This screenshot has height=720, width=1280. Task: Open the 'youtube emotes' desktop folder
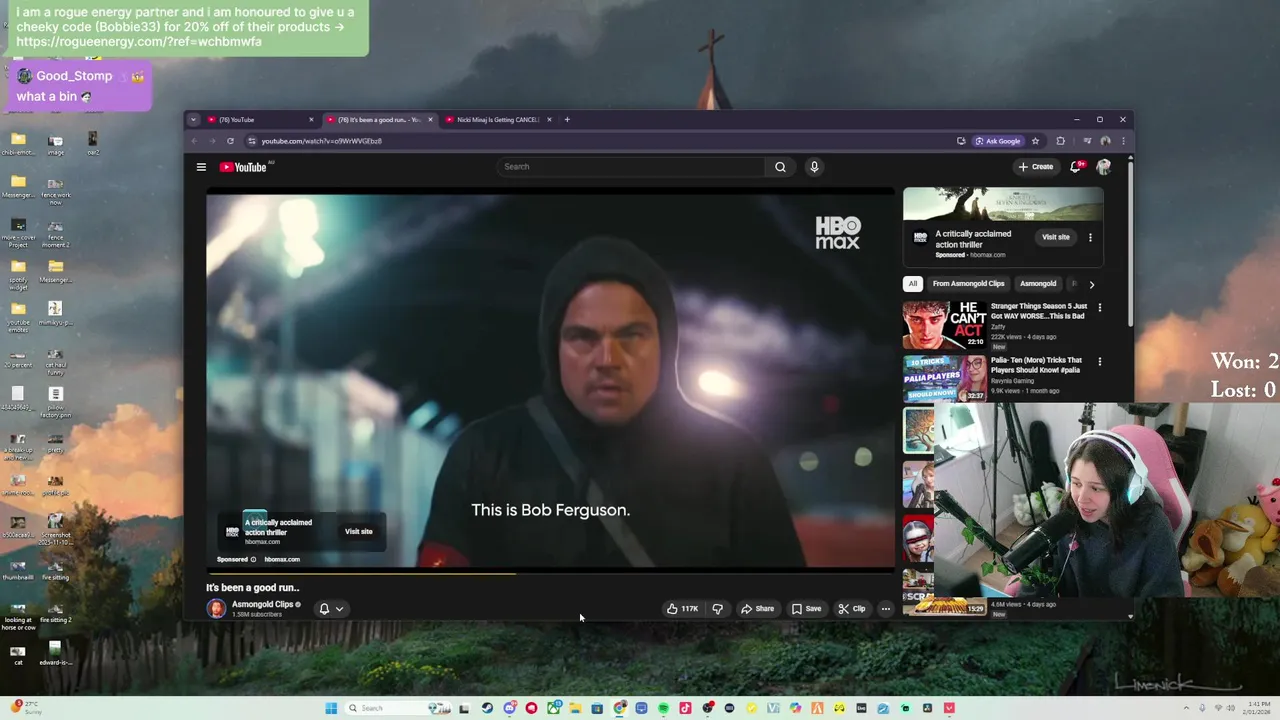click(x=18, y=316)
